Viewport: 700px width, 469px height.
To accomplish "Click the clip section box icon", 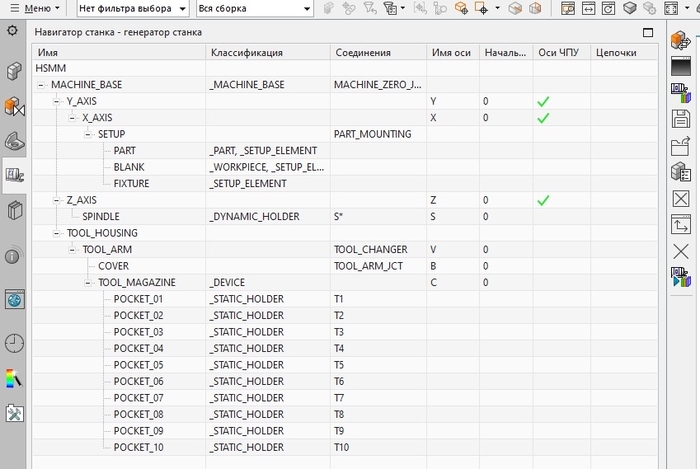I will click(515, 8).
